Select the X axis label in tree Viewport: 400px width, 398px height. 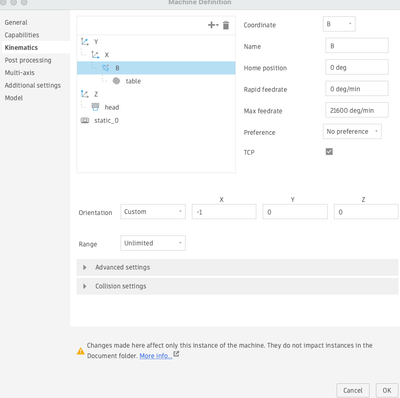(x=107, y=55)
